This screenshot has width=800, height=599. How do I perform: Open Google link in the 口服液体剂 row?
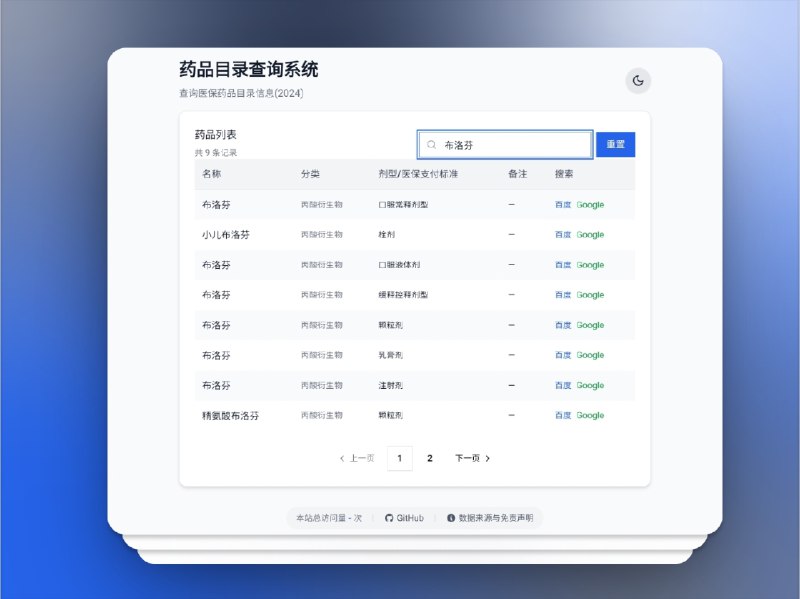tap(588, 264)
